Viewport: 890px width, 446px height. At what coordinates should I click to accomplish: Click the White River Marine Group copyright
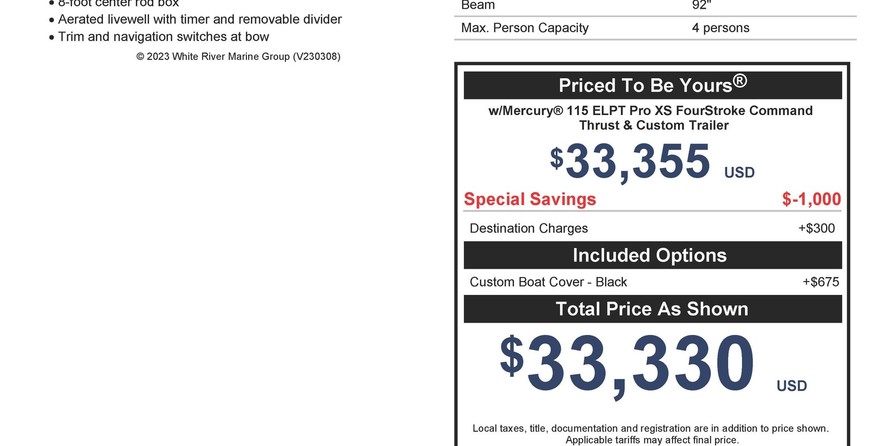238,57
